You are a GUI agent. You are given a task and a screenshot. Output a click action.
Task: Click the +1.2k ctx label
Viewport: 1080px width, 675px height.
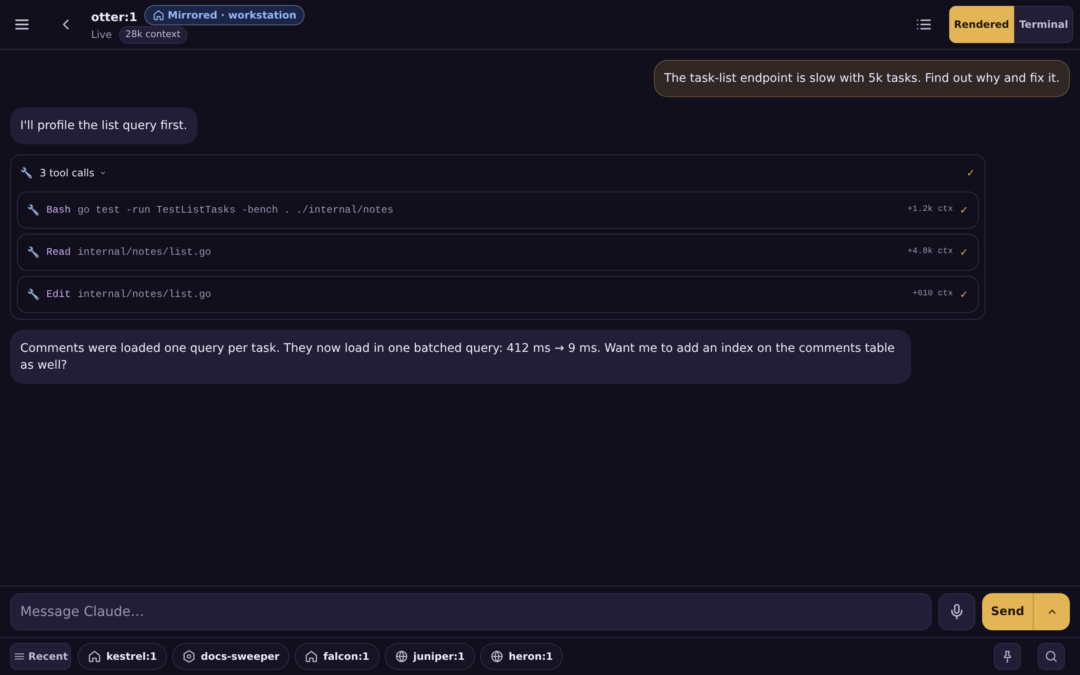[930, 209]
